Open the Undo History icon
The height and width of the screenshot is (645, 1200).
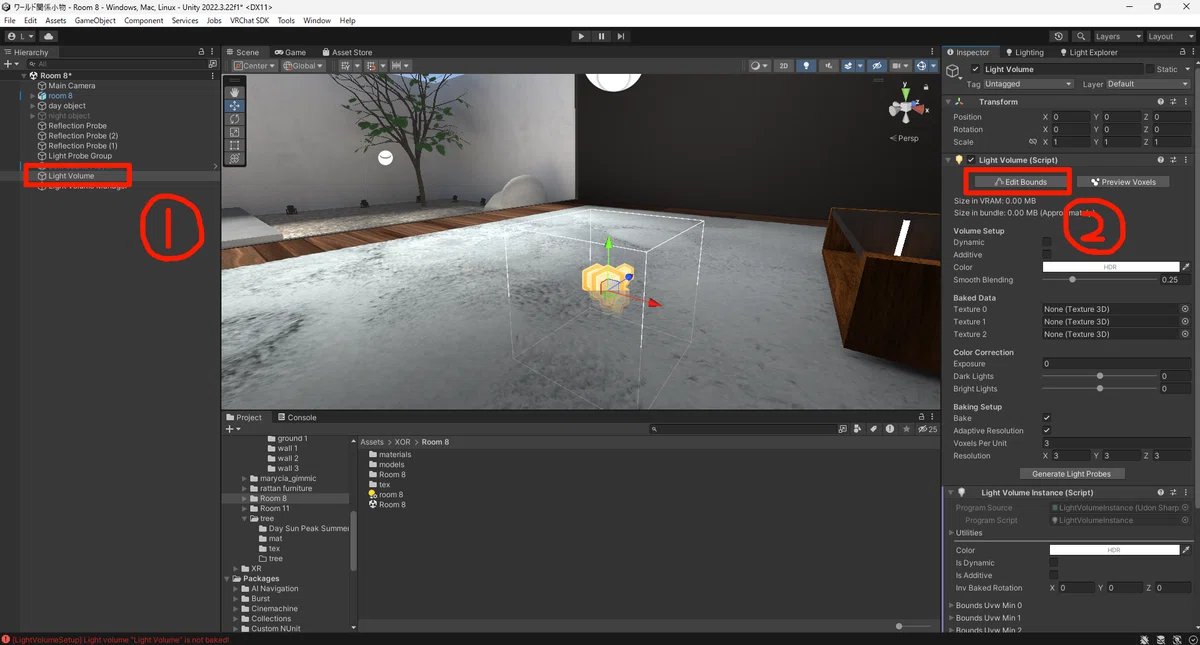1059,36
